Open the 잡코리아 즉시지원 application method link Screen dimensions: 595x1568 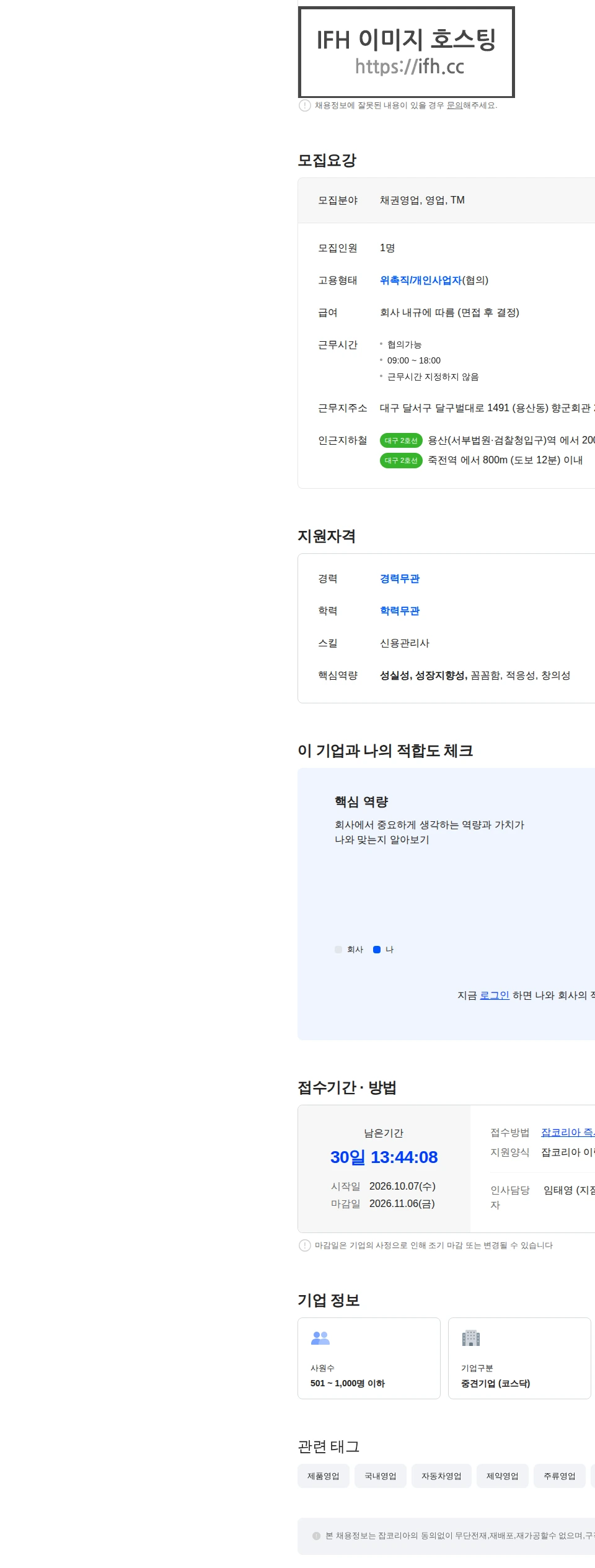[568, 1133]
